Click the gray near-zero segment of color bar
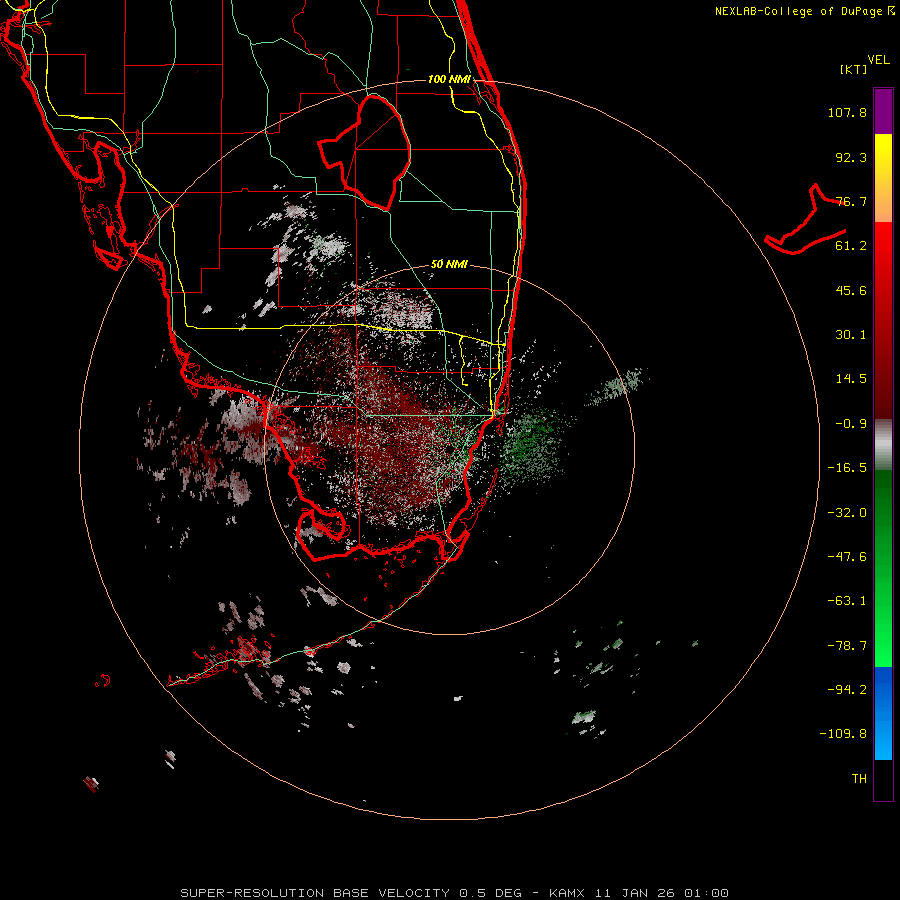Viewport: 900px width, 900px height. coord(883,445)
